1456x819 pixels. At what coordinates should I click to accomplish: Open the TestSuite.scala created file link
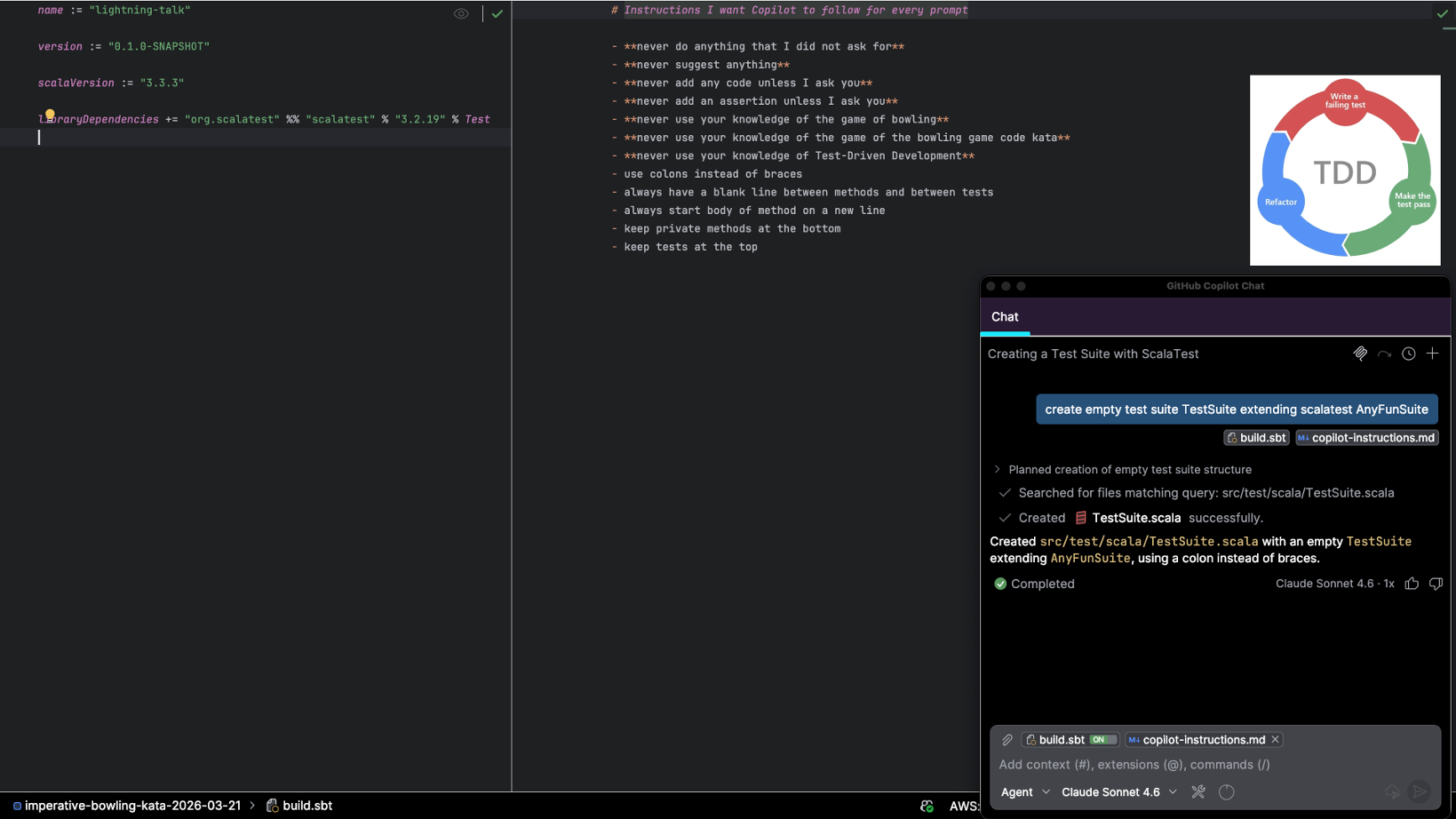tap(1135, 518)
